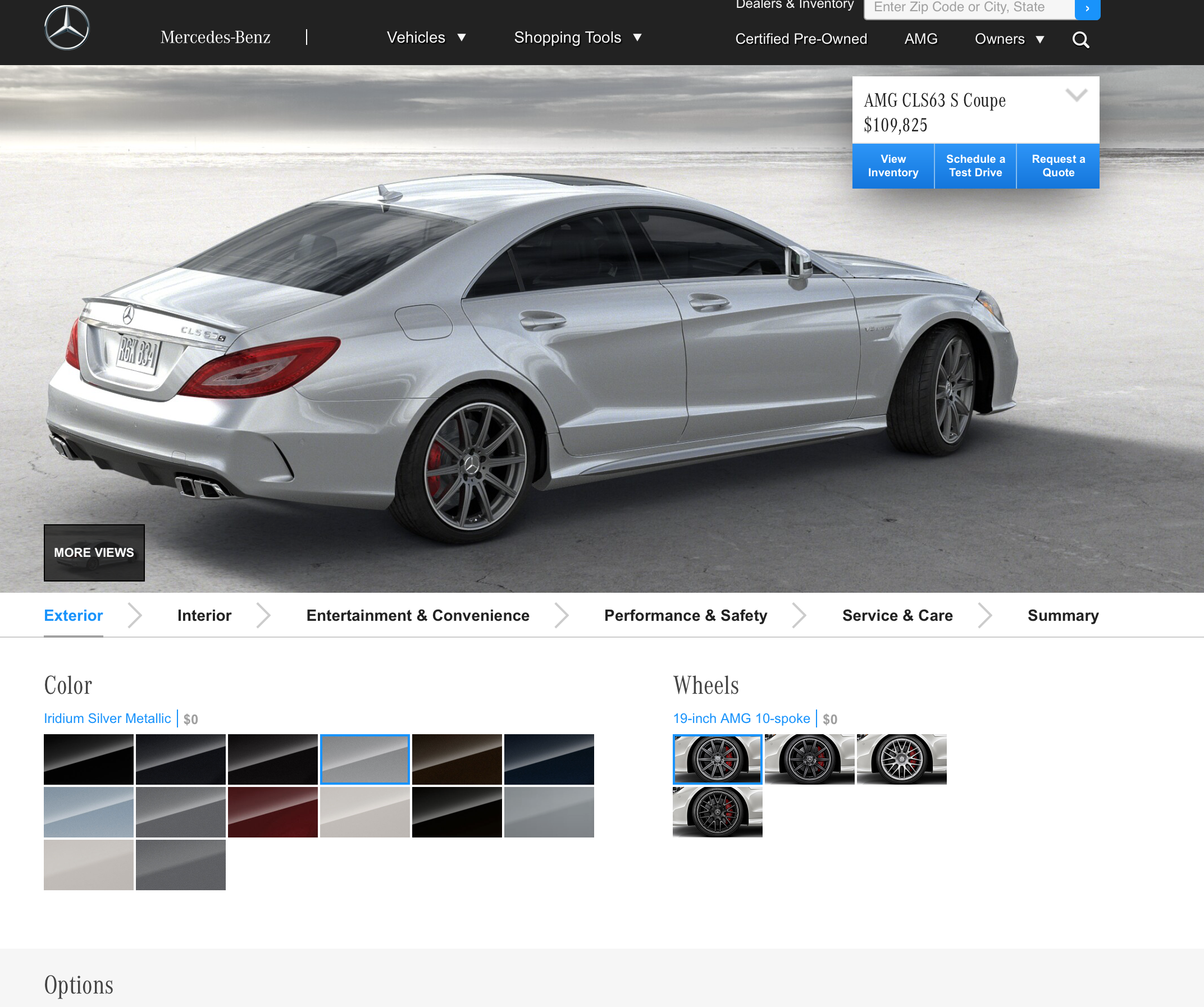The height and width of the screenshot is (1007, 1204).
Task: Select the Exterior tab
Action: tap(74, 616)
